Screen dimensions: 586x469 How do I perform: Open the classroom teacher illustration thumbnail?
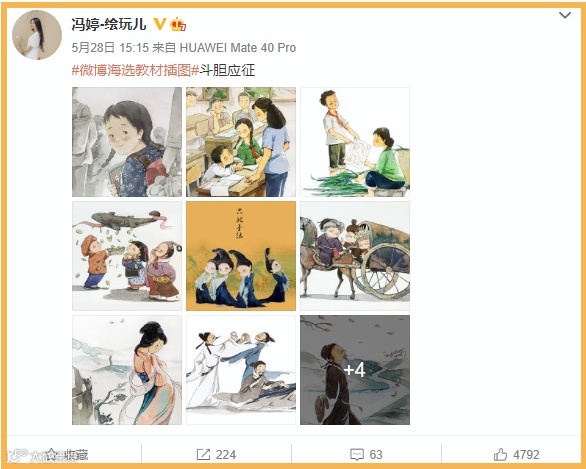point(241,142)
